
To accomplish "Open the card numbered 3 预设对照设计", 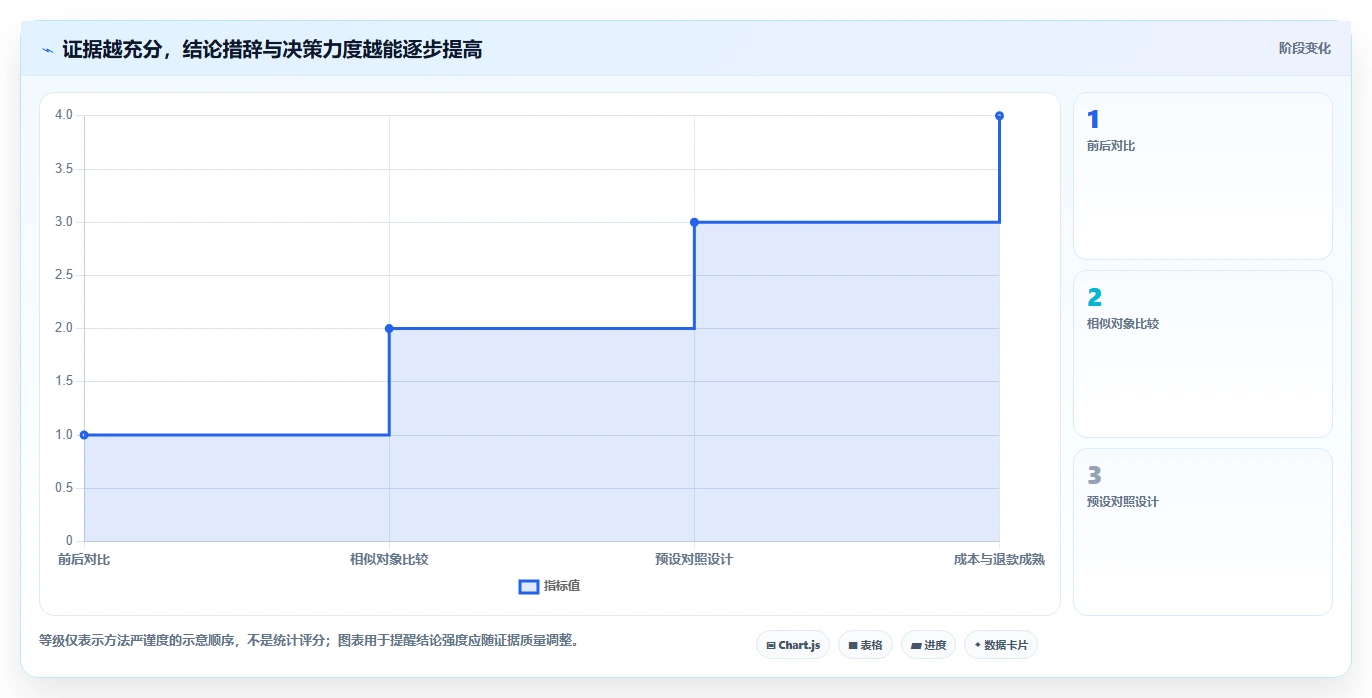I will click(x=1202, y=532).
